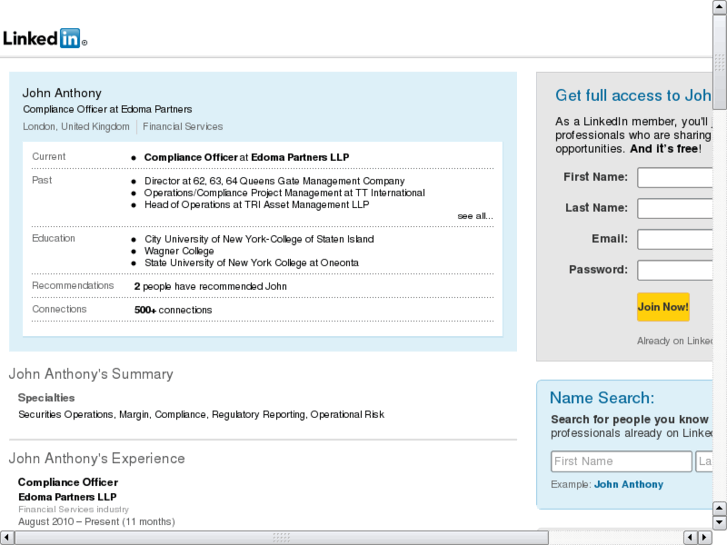The image size is (727, 545).
Task: Enter a name in the Name Search First Name box
Action: 621,461
